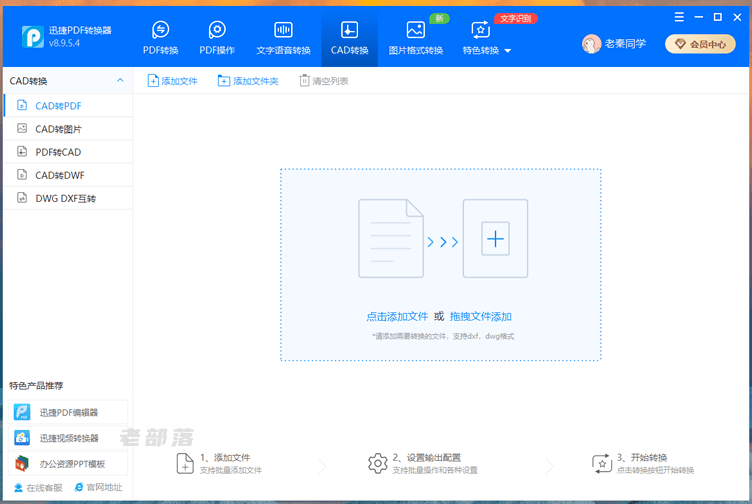Click the 文字识别 red badge
Viewport: 752px width, 504px height.
[x=516, y=19]
